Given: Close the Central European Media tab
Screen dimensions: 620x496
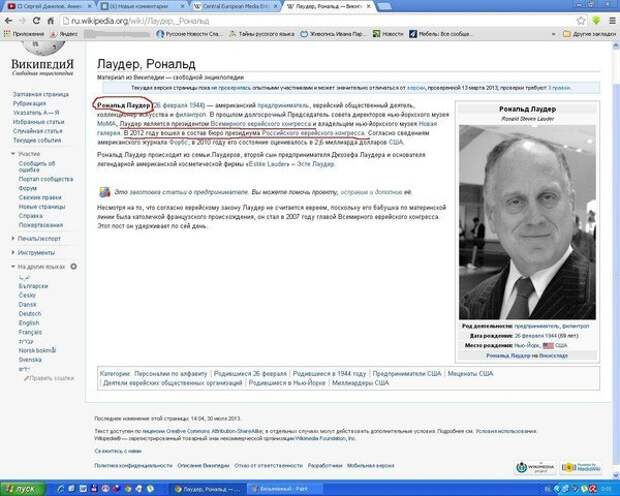Looking at the screenshot, I should coord(275,6).
